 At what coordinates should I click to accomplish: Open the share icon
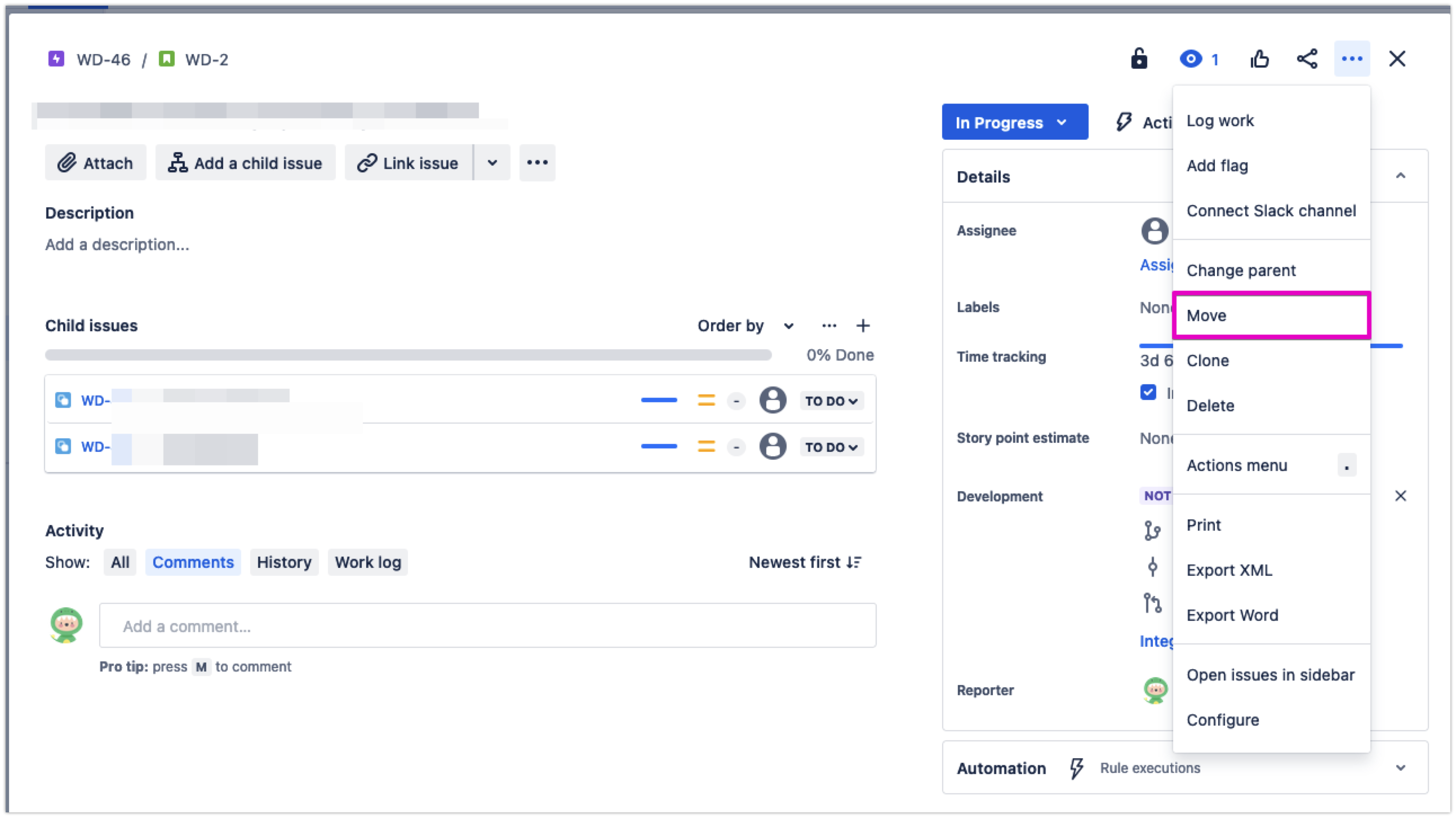point(1307,58)
